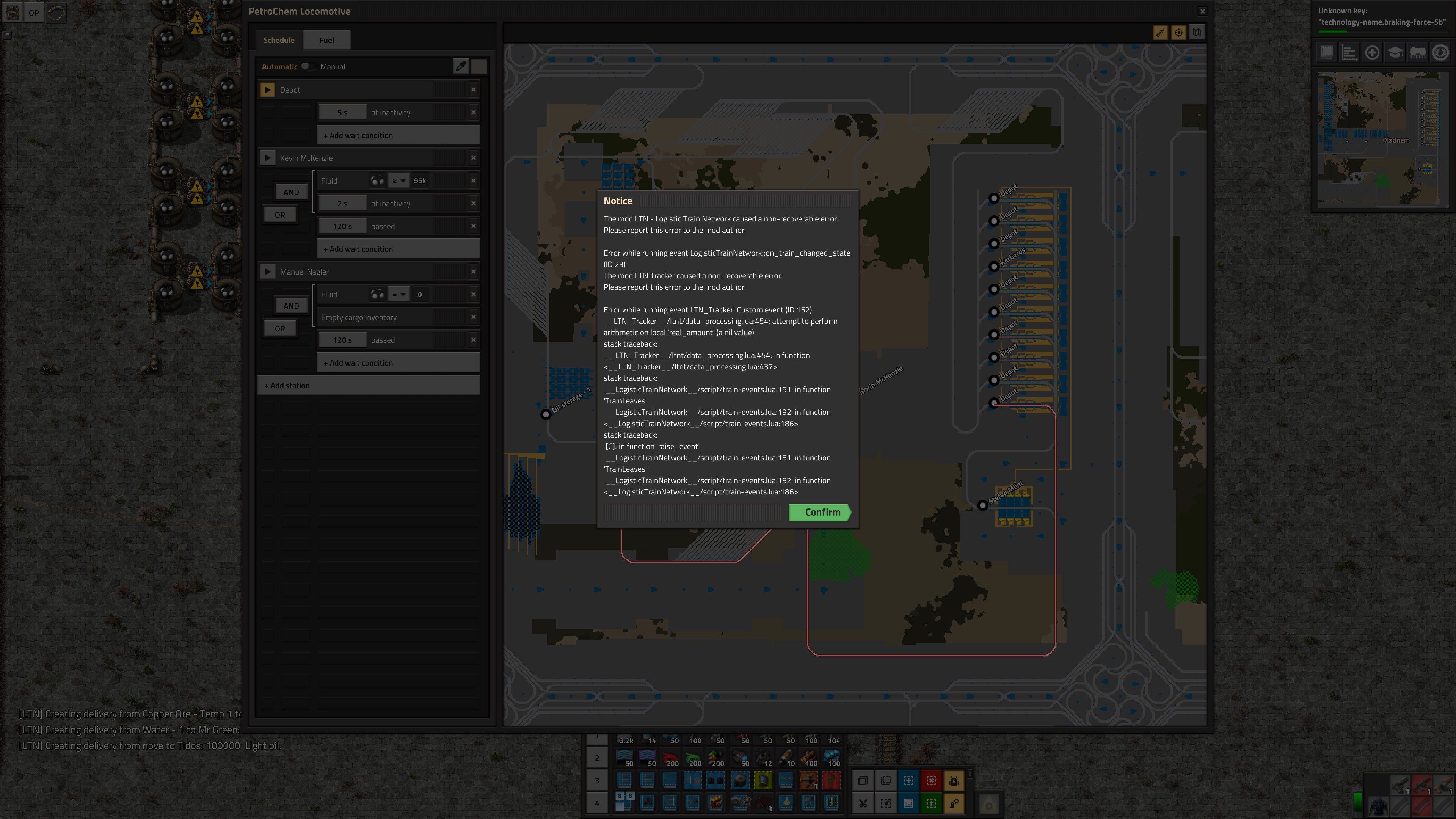Confirm the LTN error notice
The width and height of the screenshot is (1456, 819).
click(x=820, y=512)
